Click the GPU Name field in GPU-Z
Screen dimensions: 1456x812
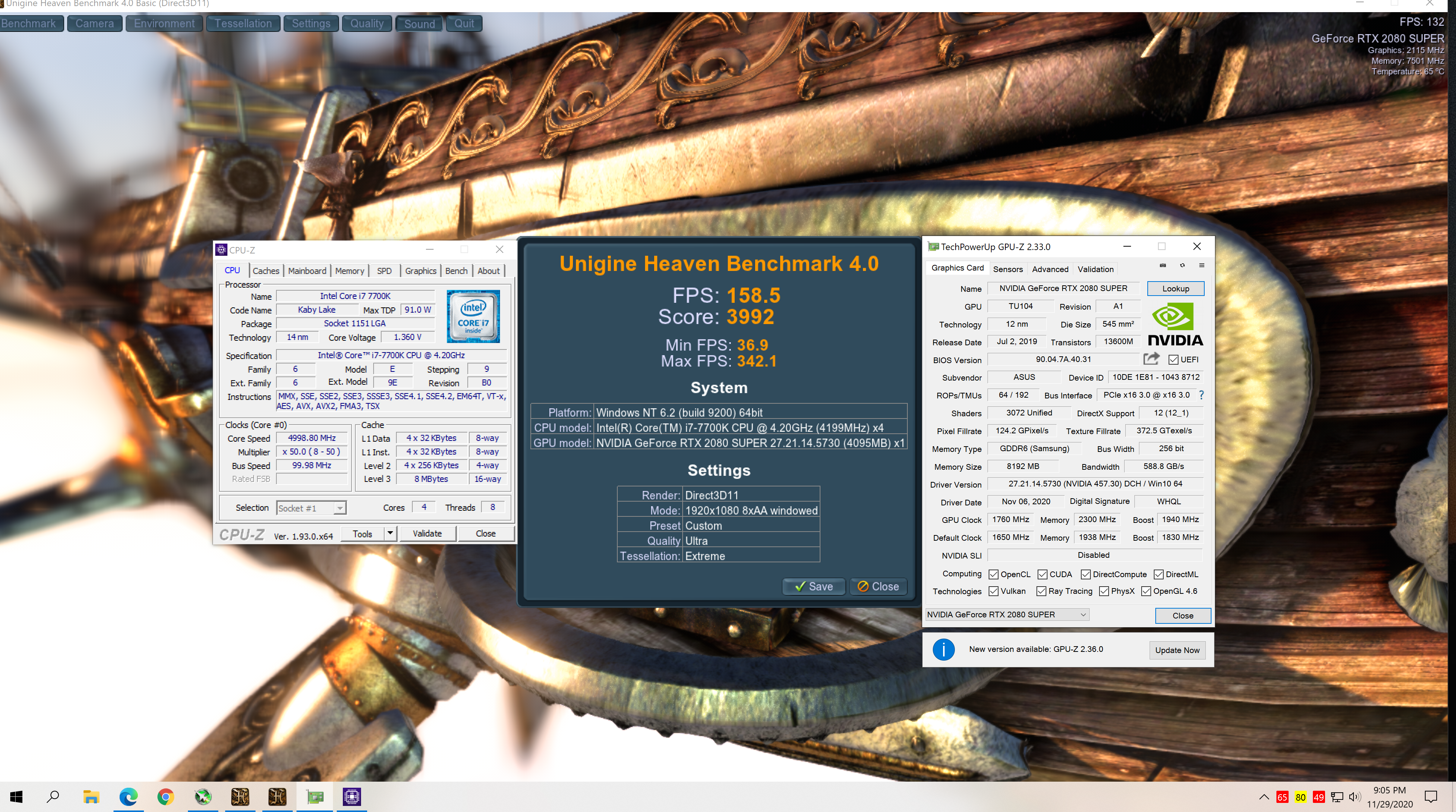tap(1063, 288)
